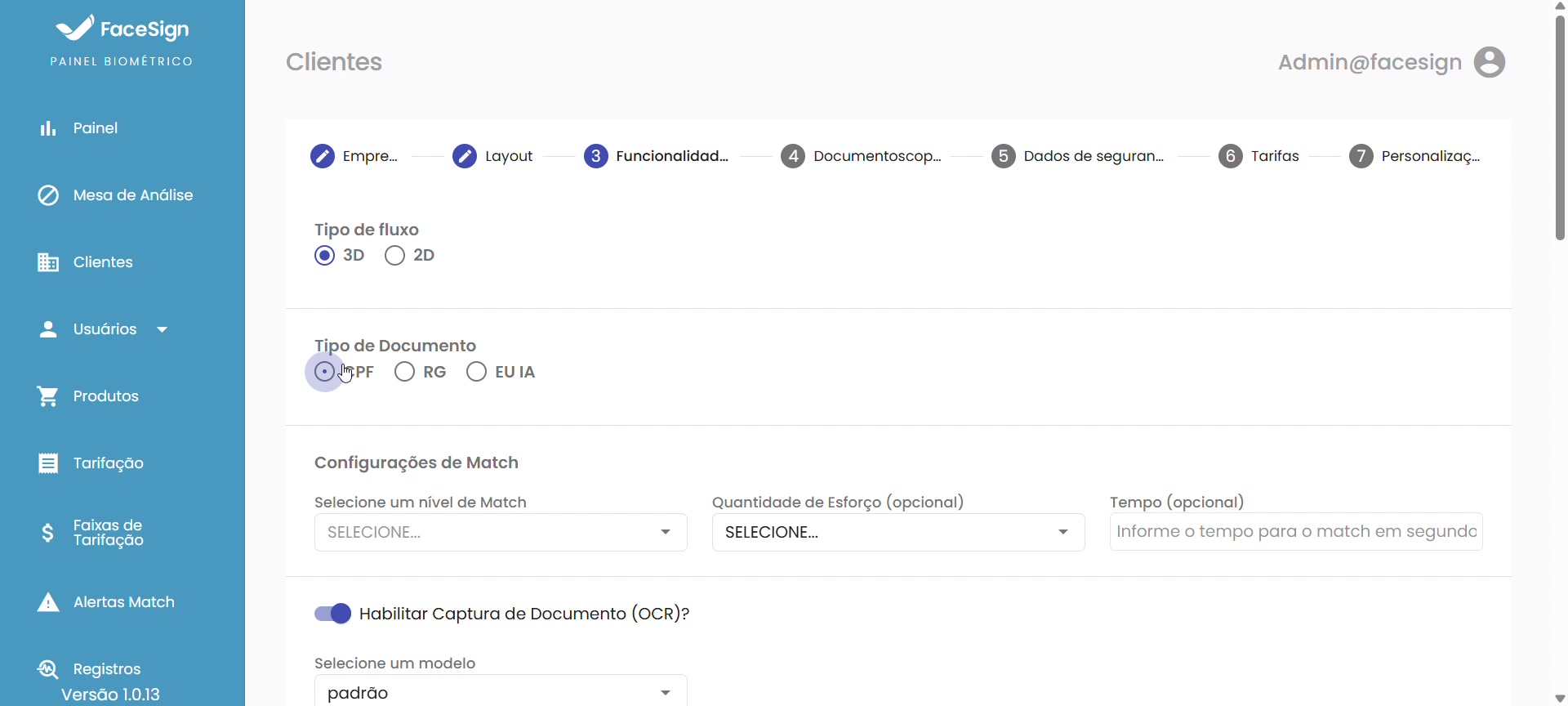The height and width of the screenshot is (706, 1568).
Task: Click the Clientes building icon in sidebar
Action: [x=48, y=262]
